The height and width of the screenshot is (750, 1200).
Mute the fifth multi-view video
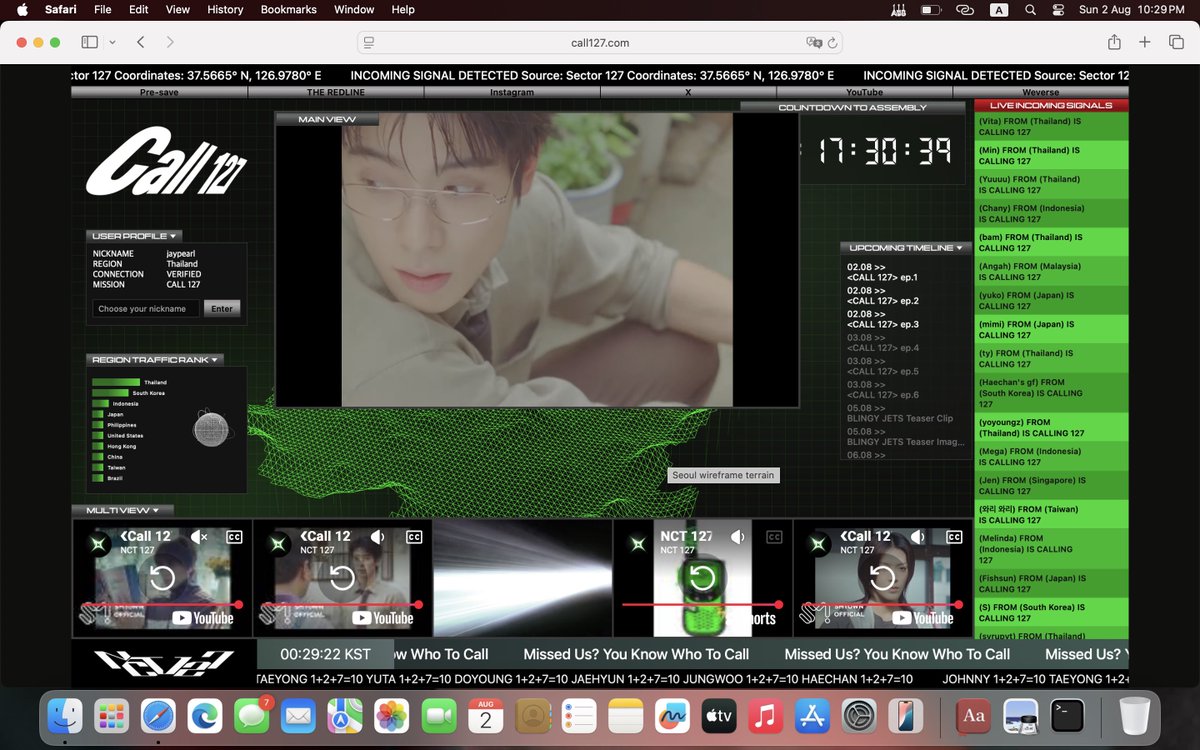point(917,537)
